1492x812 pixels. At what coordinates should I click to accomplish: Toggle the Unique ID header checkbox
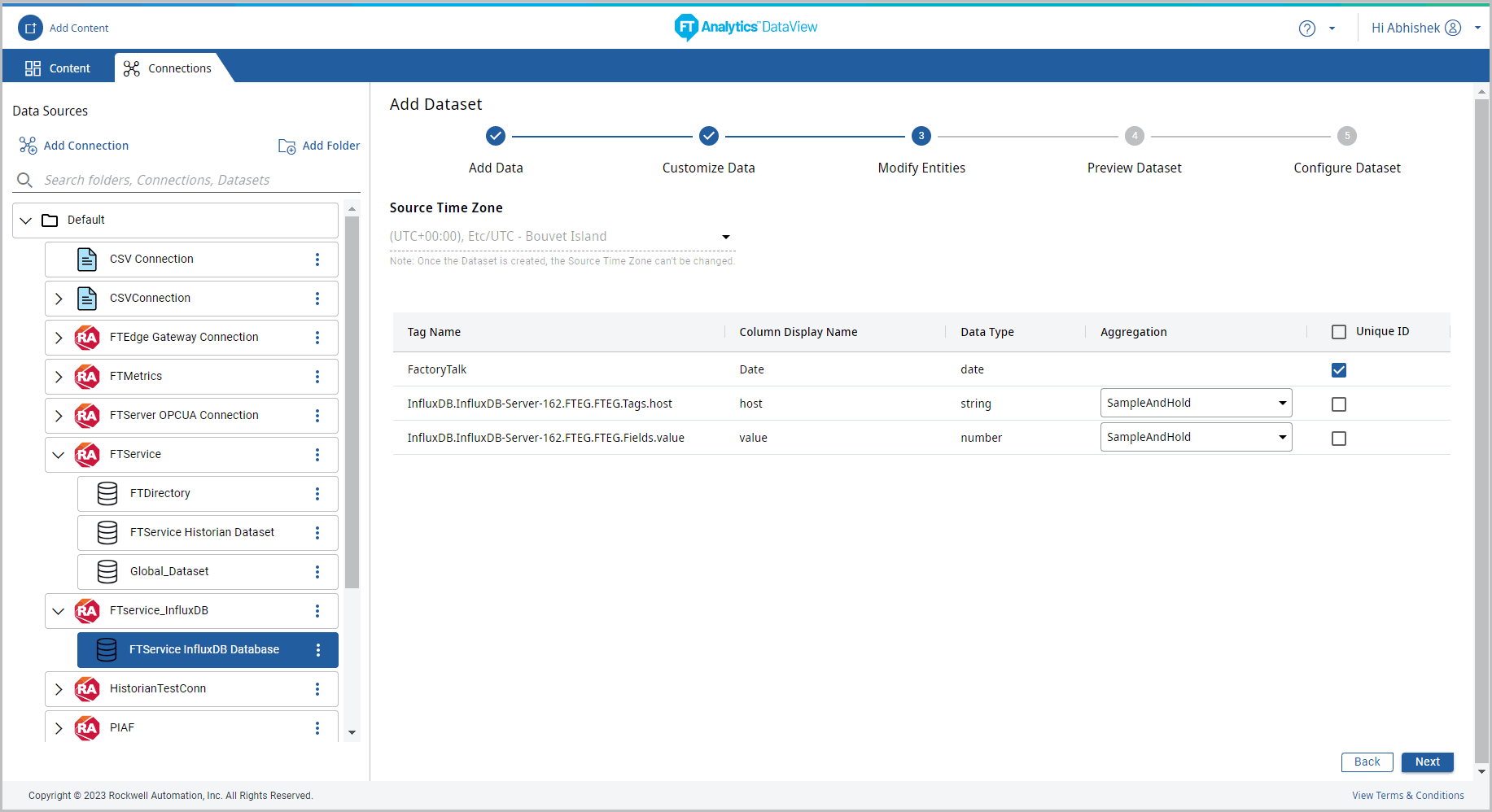tap(1338, 332)
